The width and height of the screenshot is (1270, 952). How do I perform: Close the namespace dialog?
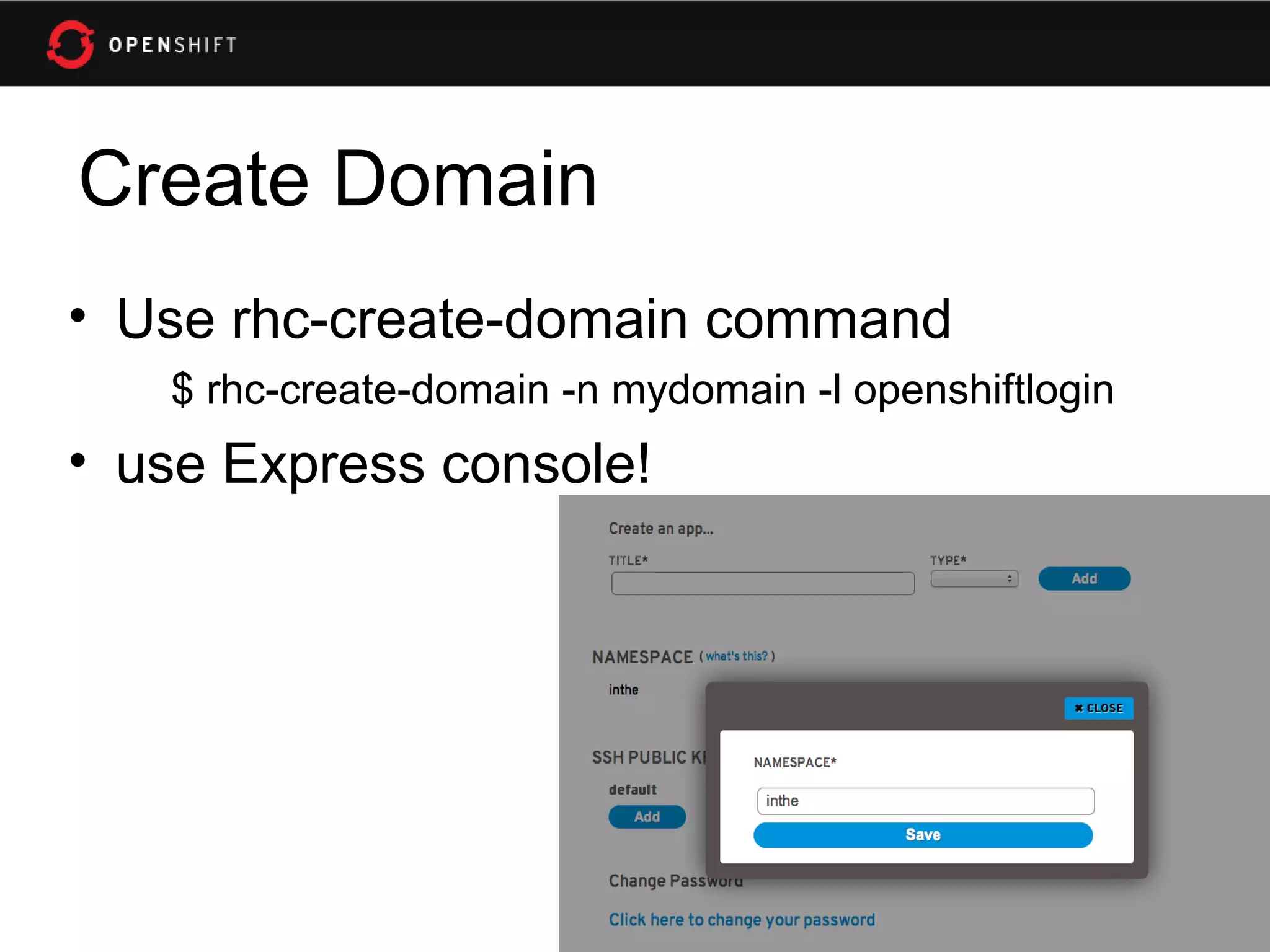click(1099, 708)
